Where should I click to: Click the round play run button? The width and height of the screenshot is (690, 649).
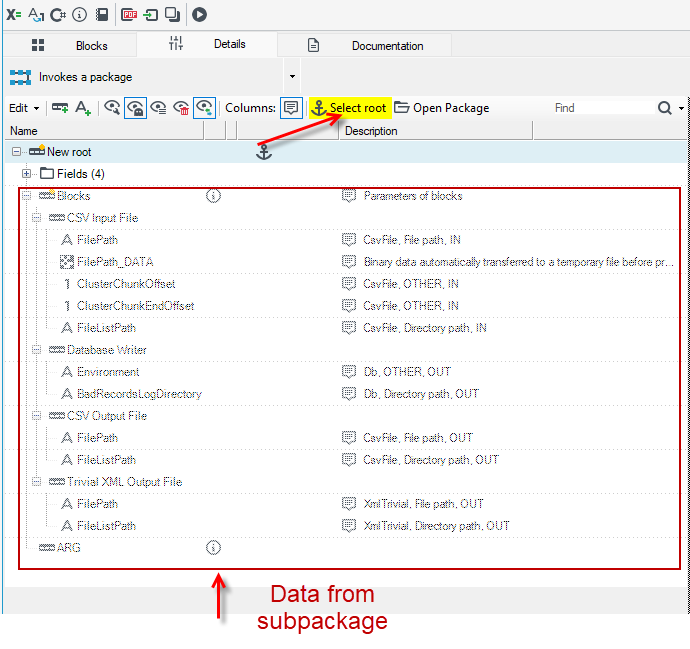tap(199, 15)
